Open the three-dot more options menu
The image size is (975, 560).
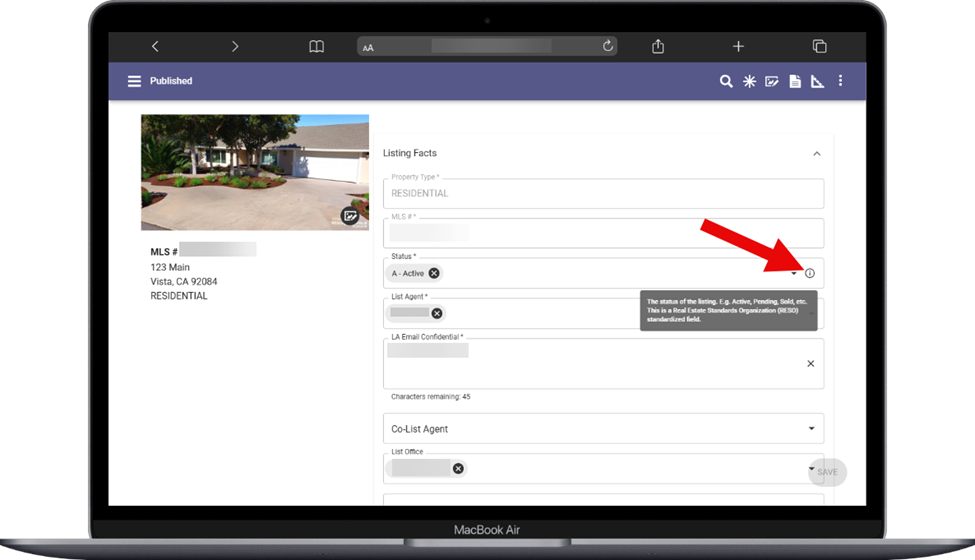[840, 81]
